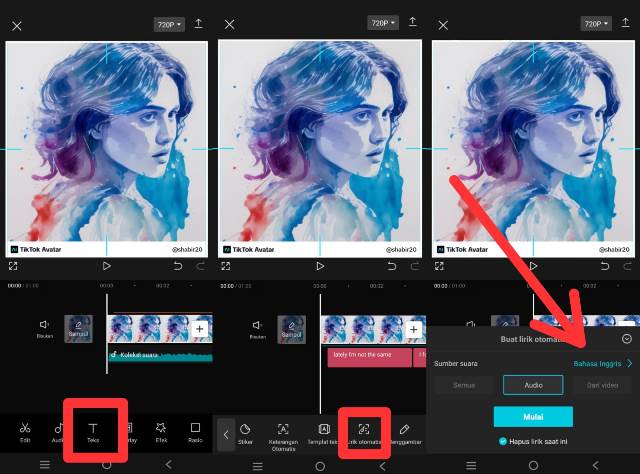
Task: Undo last action in right screenshot
Action: coord(605,266)
